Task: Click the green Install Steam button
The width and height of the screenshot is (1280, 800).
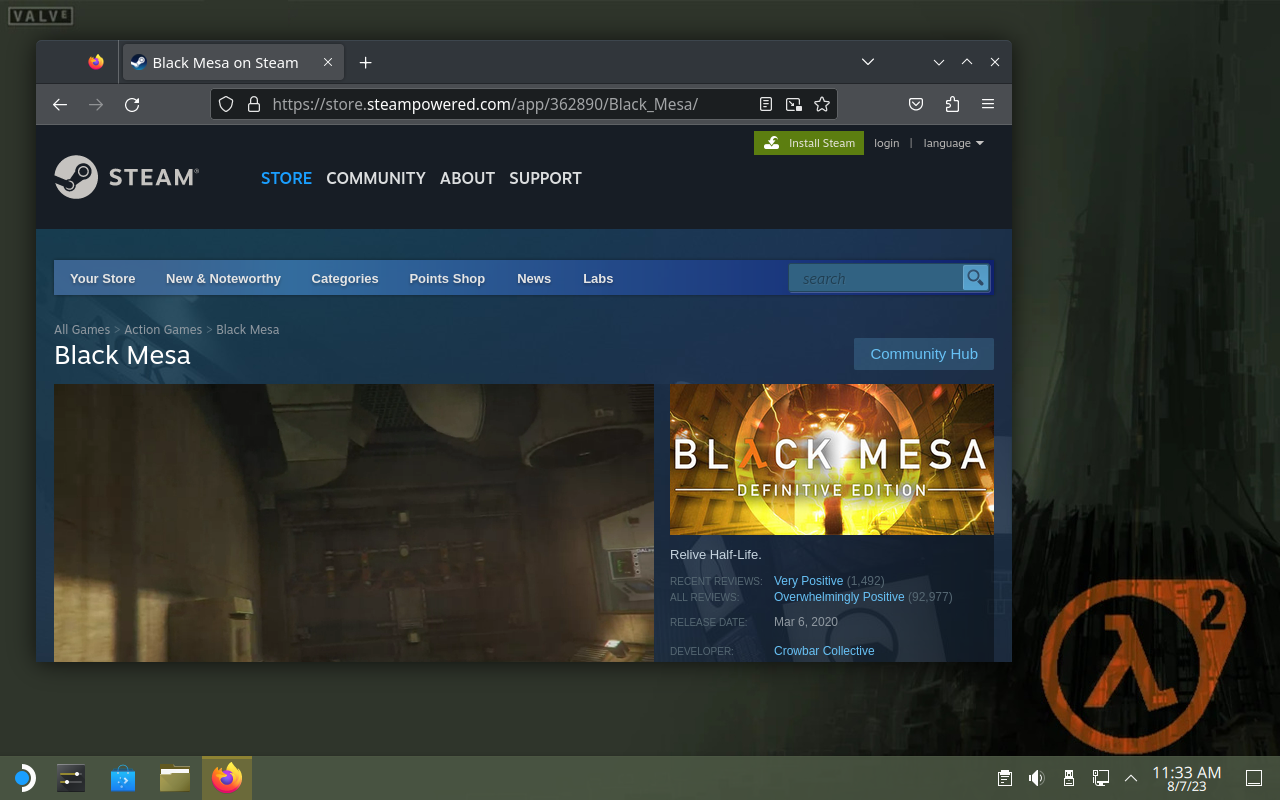Action: tap(809, 143)
